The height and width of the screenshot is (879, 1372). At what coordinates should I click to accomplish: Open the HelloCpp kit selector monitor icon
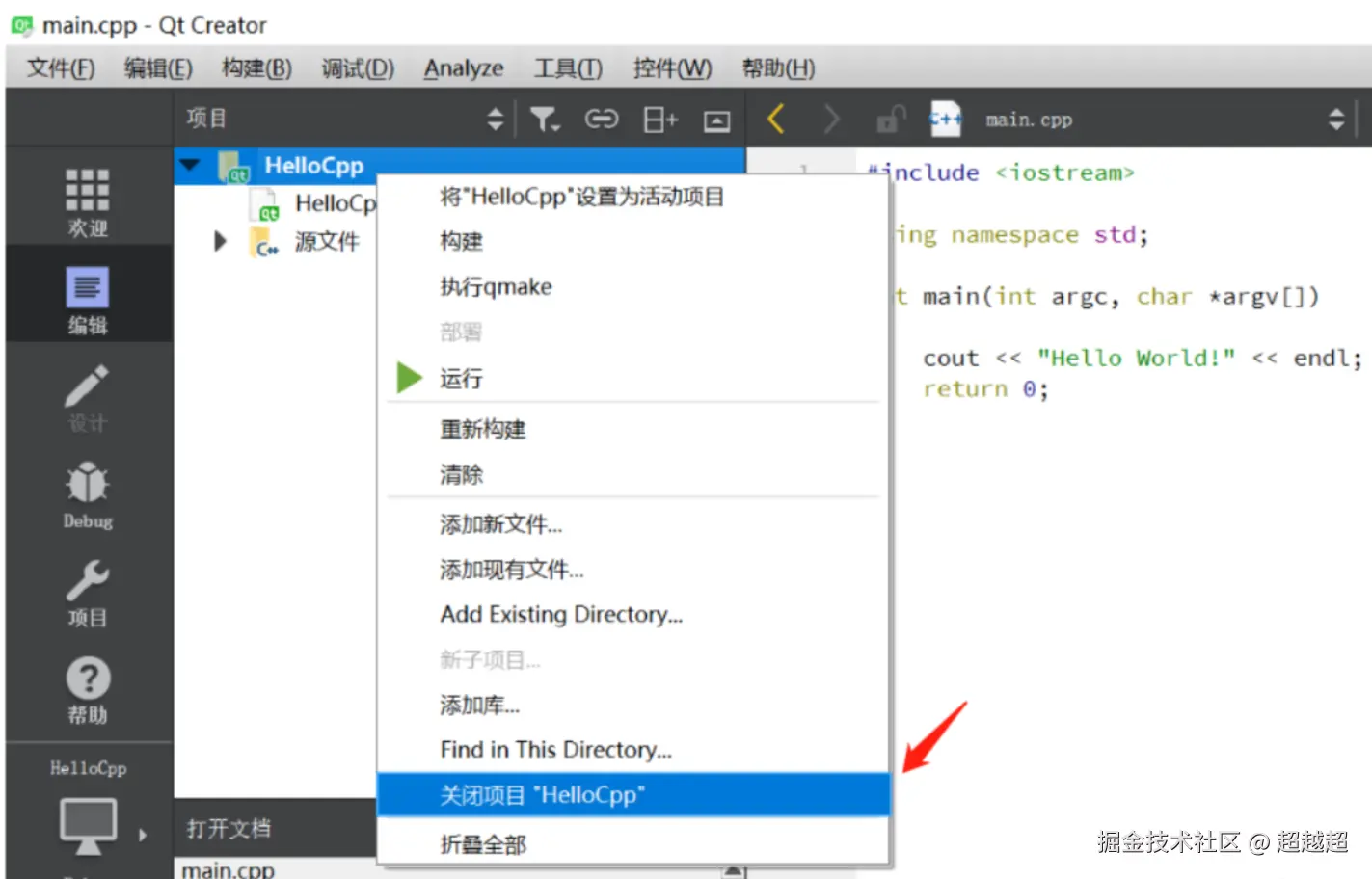[x=89, y=825]
